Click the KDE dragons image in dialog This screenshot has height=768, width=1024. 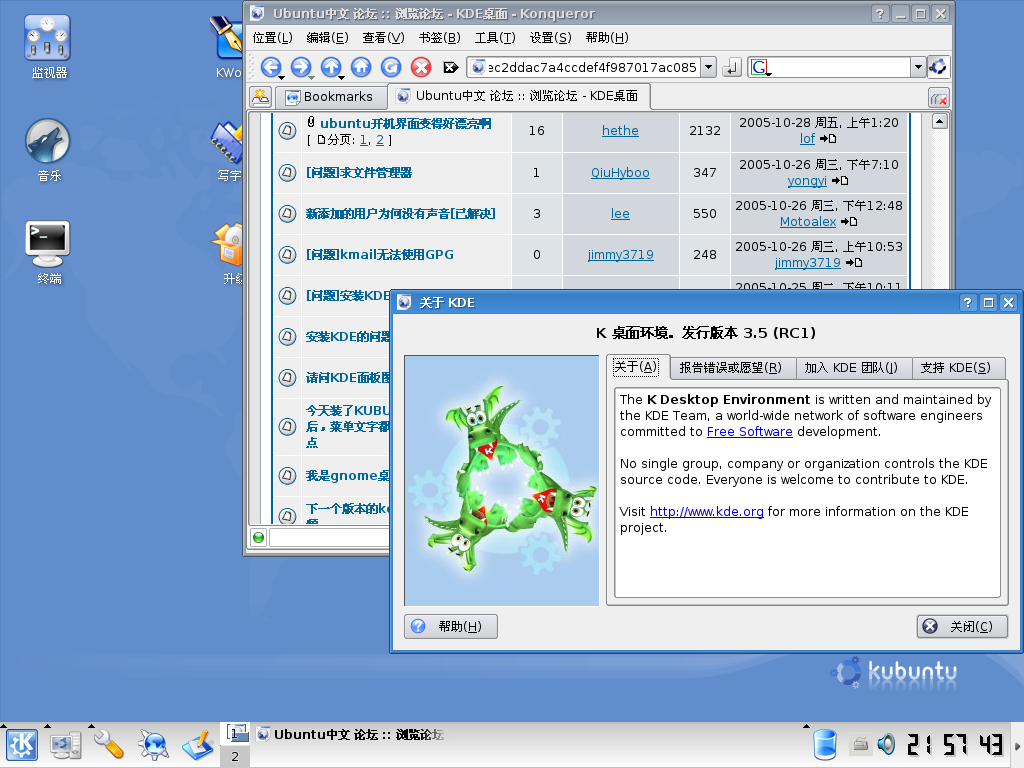tap(502, 480)
